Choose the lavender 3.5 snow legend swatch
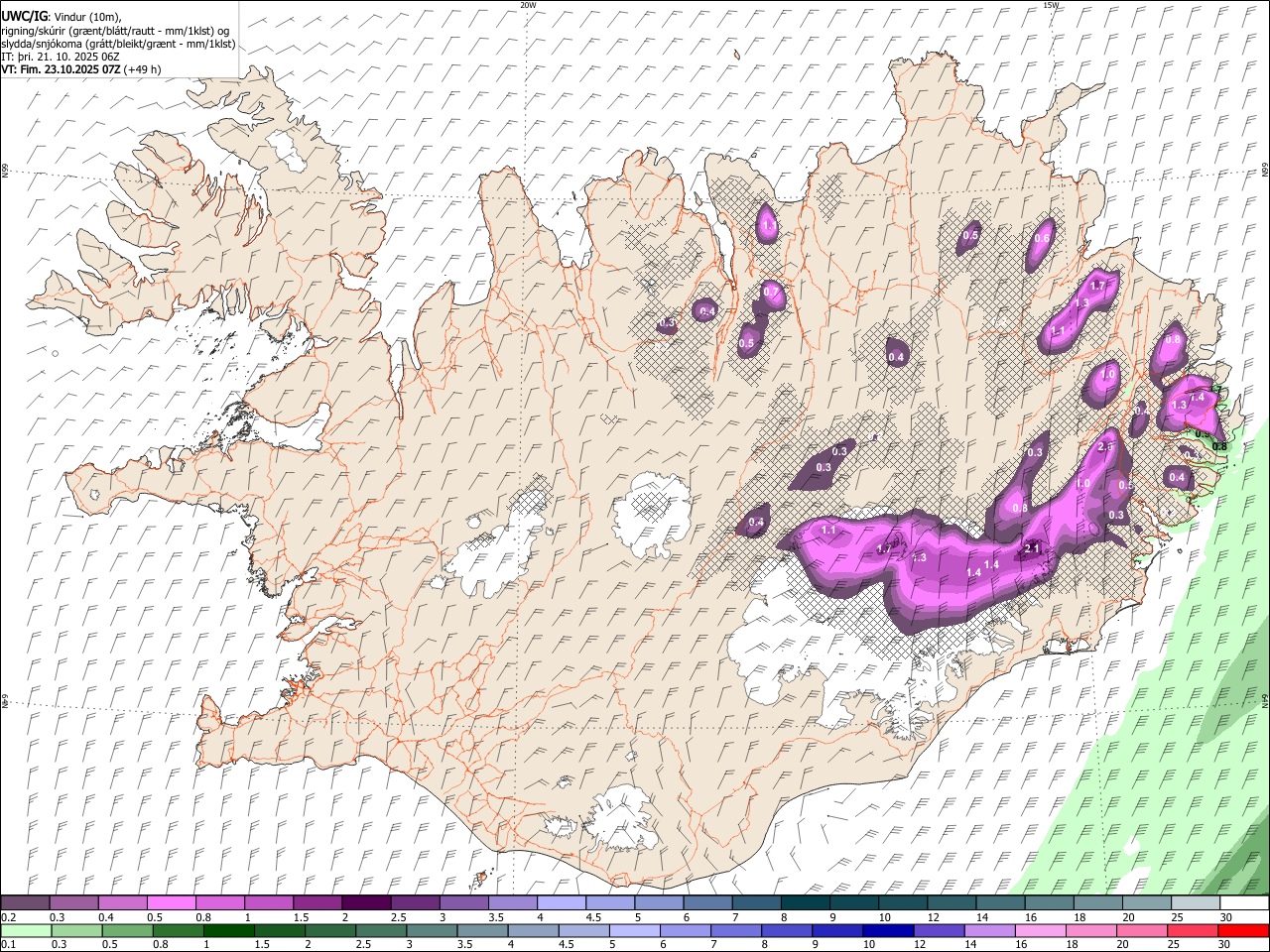 (x=511, y=903)
